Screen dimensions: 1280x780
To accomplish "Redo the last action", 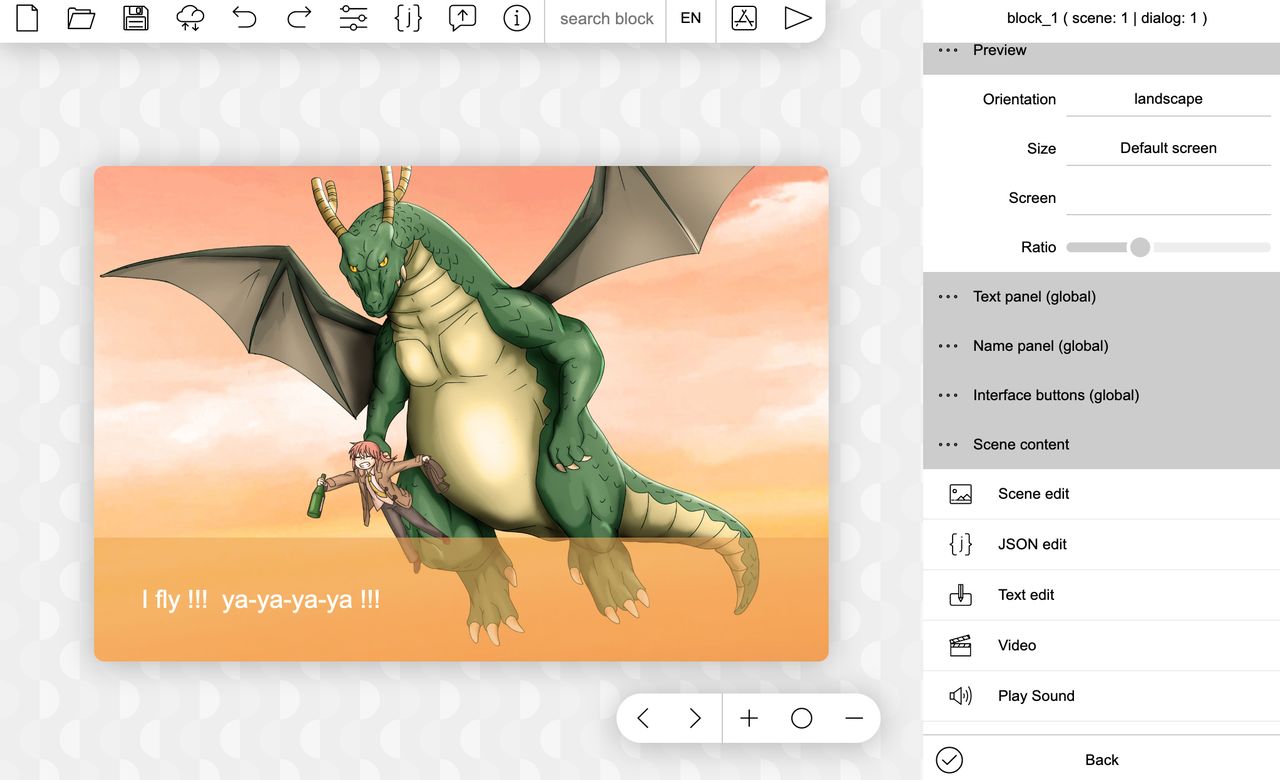I will (x=299, y=18).
